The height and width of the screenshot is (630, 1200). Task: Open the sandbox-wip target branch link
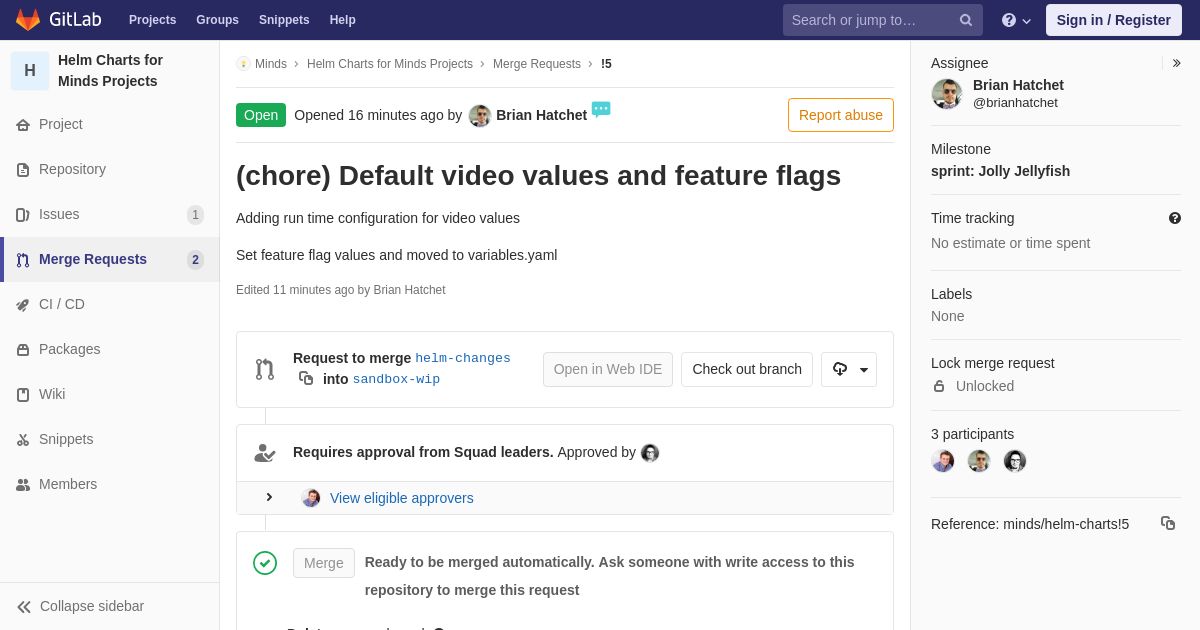[x=396, y=379]
